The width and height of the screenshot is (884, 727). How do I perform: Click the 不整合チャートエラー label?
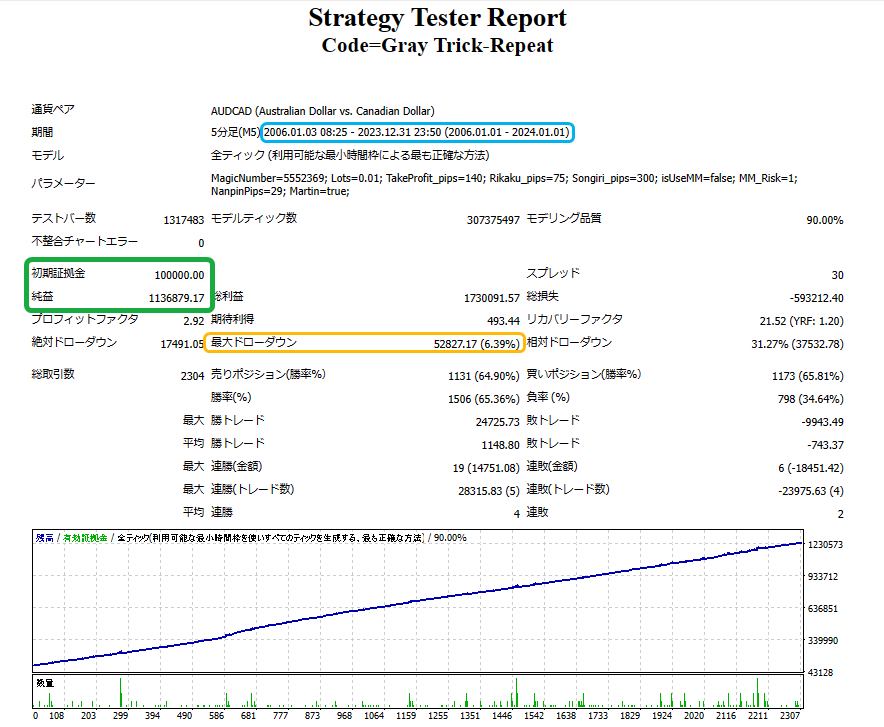coord(85,241)
